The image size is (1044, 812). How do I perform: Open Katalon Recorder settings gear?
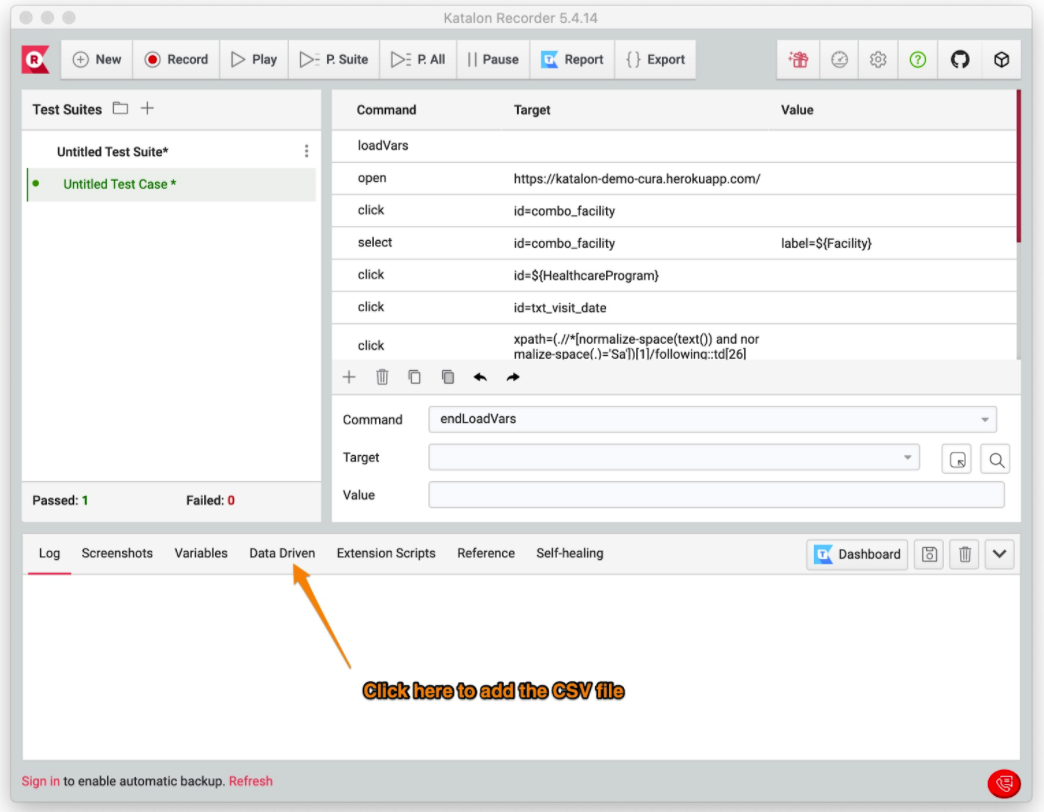(x=877, y=59)
